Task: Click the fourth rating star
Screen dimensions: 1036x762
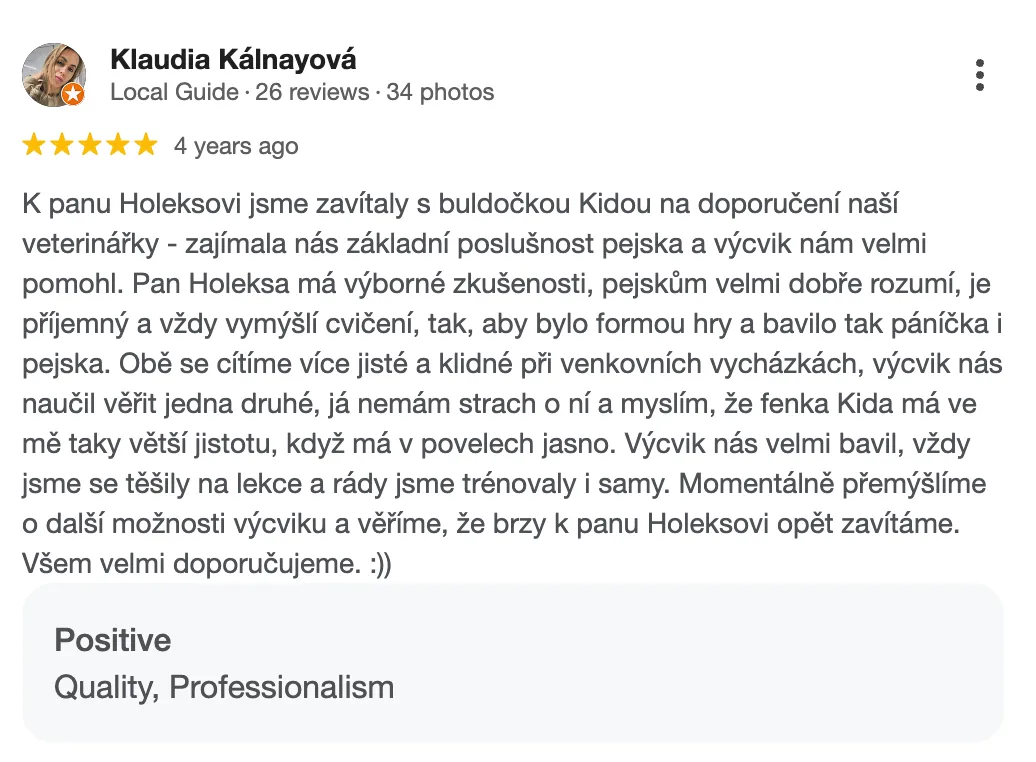Action: [x=118, y=146]
